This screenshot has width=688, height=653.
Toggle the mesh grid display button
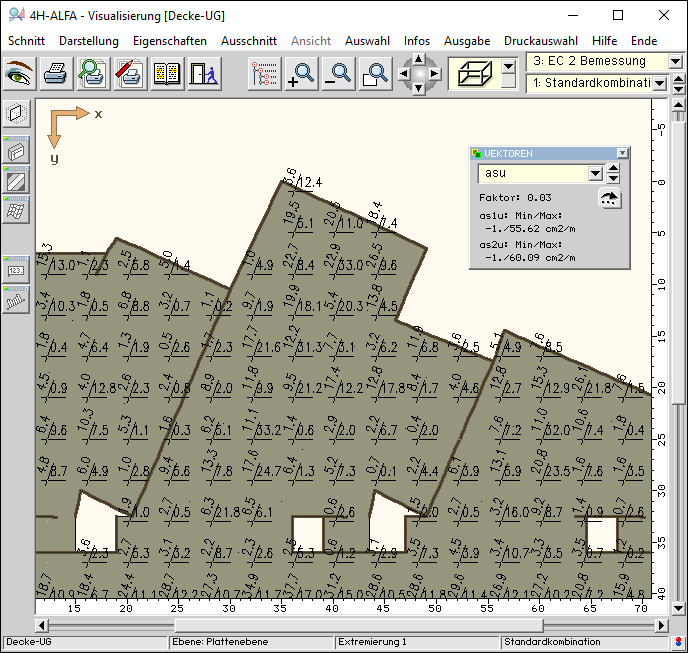[x=16, y=209]
